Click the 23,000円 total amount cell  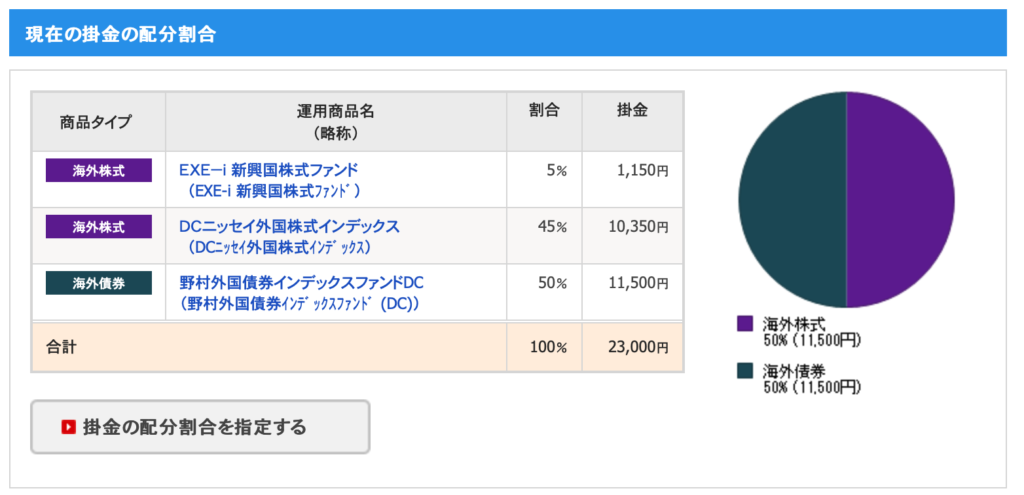click(633, 347)
